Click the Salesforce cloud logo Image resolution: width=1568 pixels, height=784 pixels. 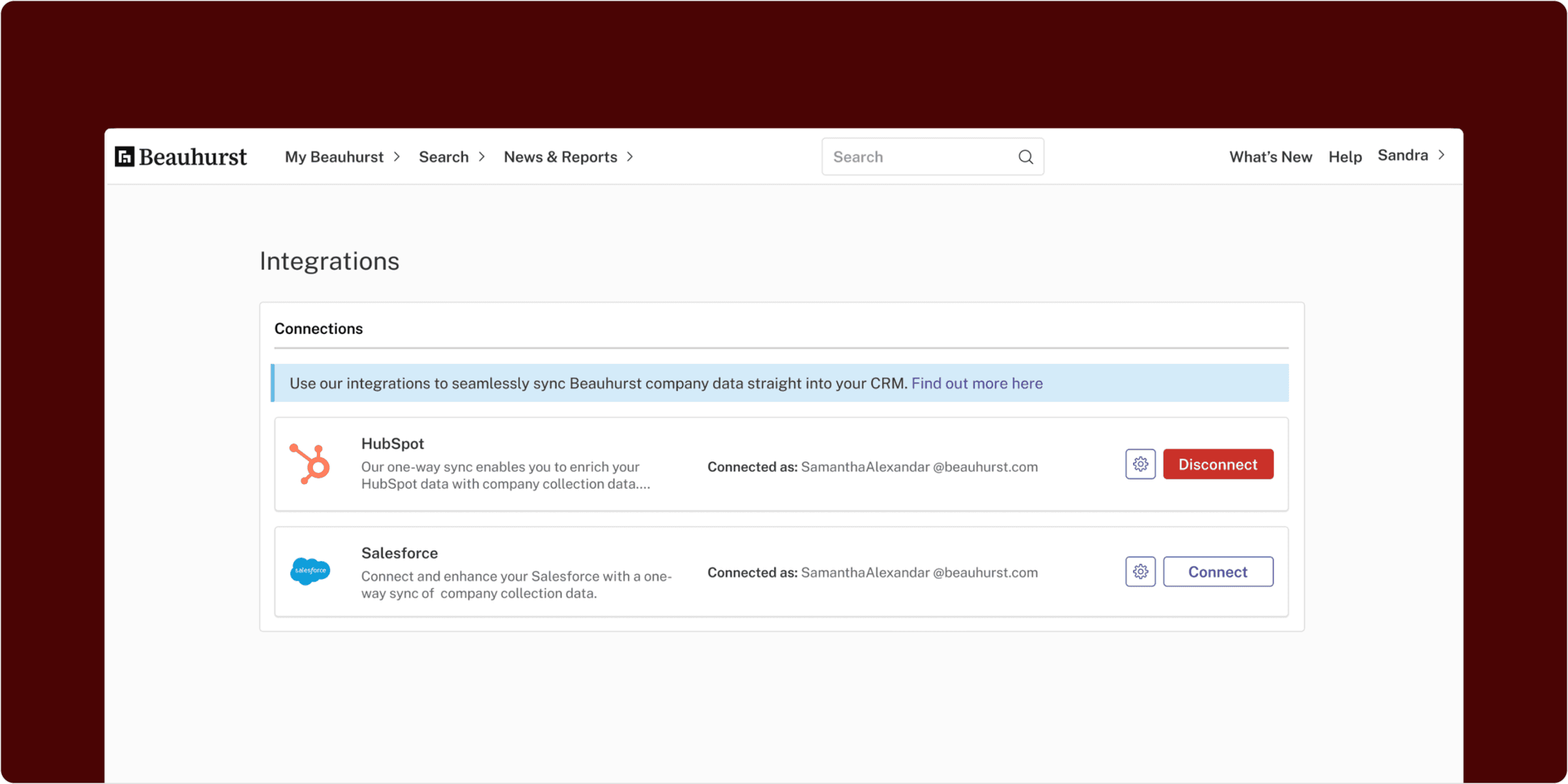pos(310,571)
